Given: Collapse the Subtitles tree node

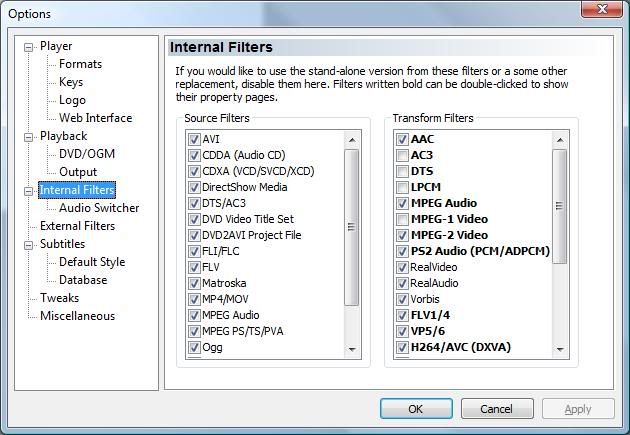Looking at the screenshot, I should (x=29, y=245).
